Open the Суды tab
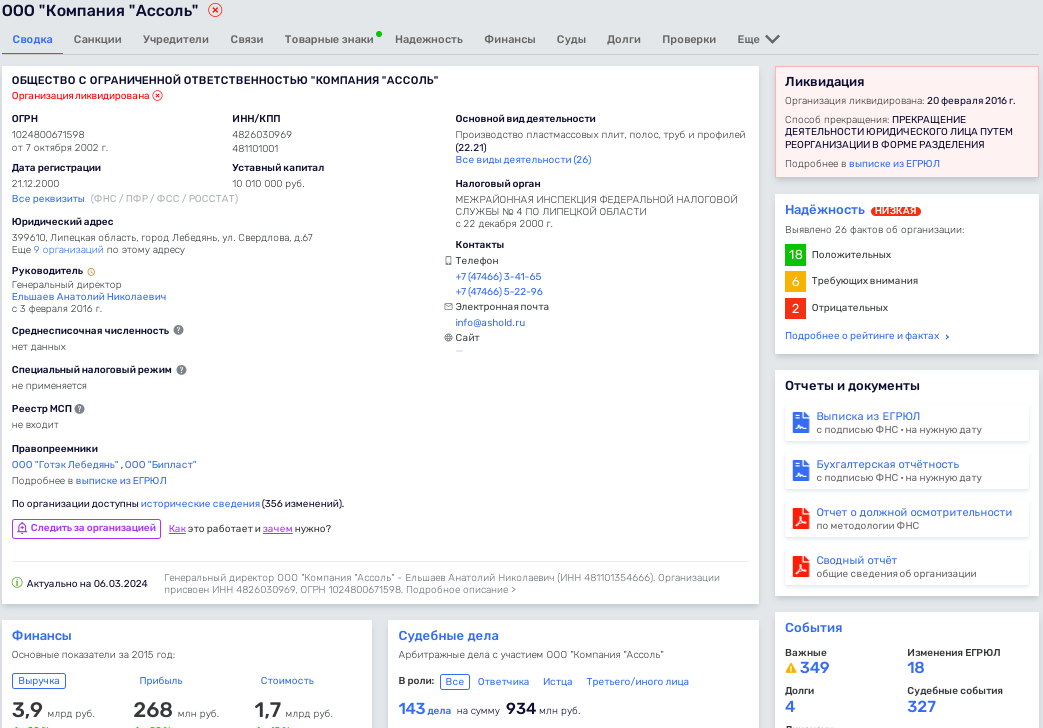The image size is (1043, 728). 571,39
